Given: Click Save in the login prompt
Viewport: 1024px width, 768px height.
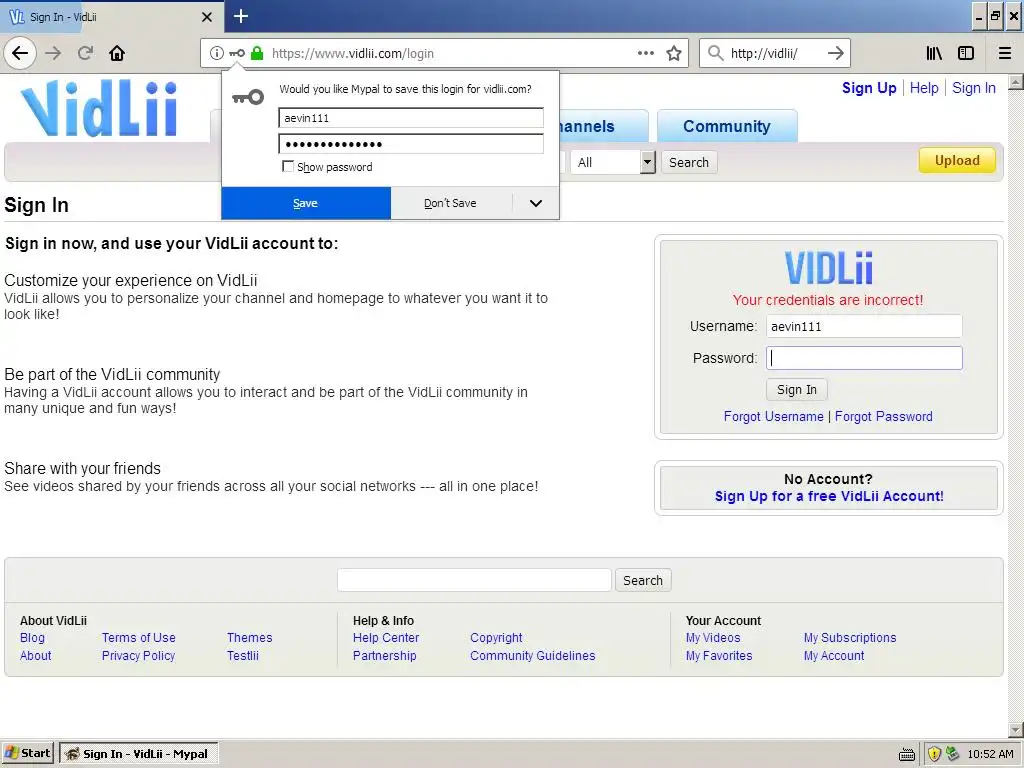Looking at the screenshot, I should coord(306,203).
